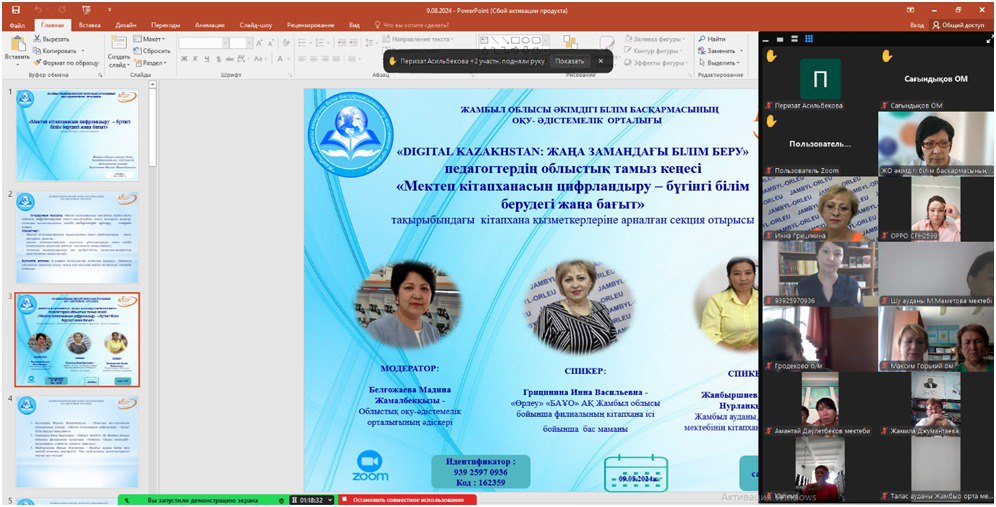Click Сбросить to reset slide
This screenshot has height=507, width=996.
point(152,51)
